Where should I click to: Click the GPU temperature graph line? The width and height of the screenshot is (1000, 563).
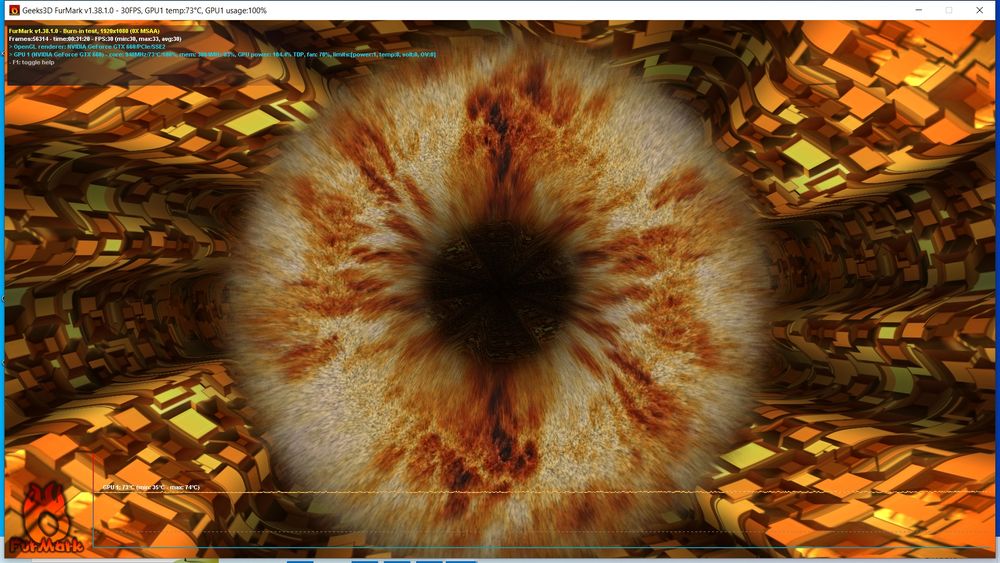click(x=542, y=492)
